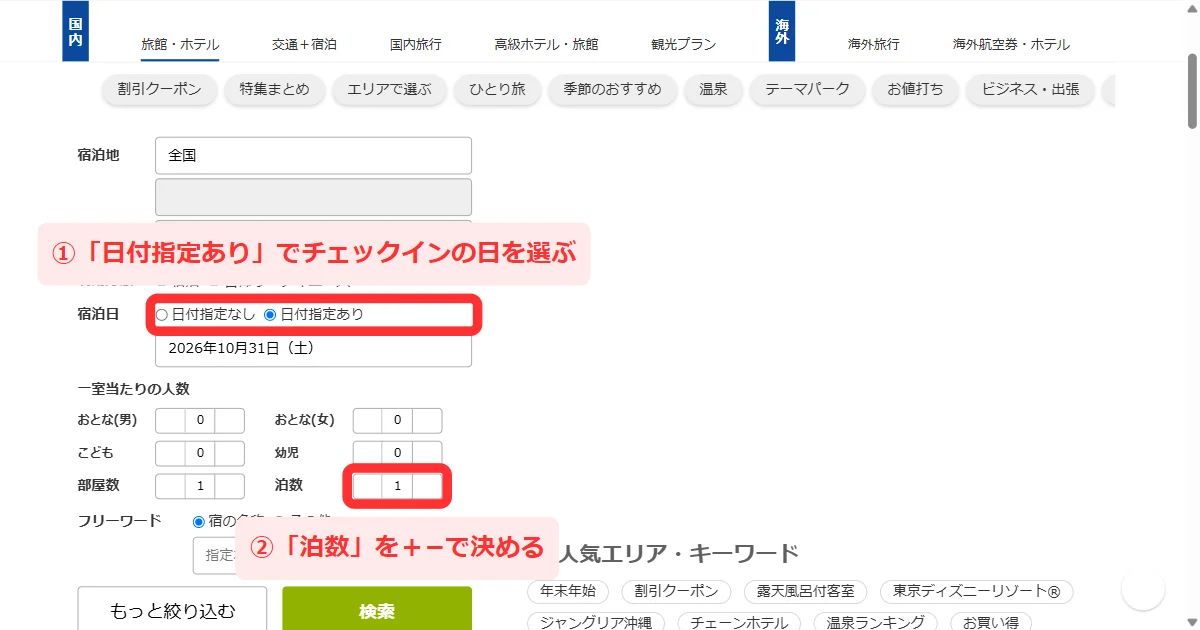This screenshot has width=1200, height=630.
Task: Open チェーンホテル keyword tag
Action: (740, 622)
